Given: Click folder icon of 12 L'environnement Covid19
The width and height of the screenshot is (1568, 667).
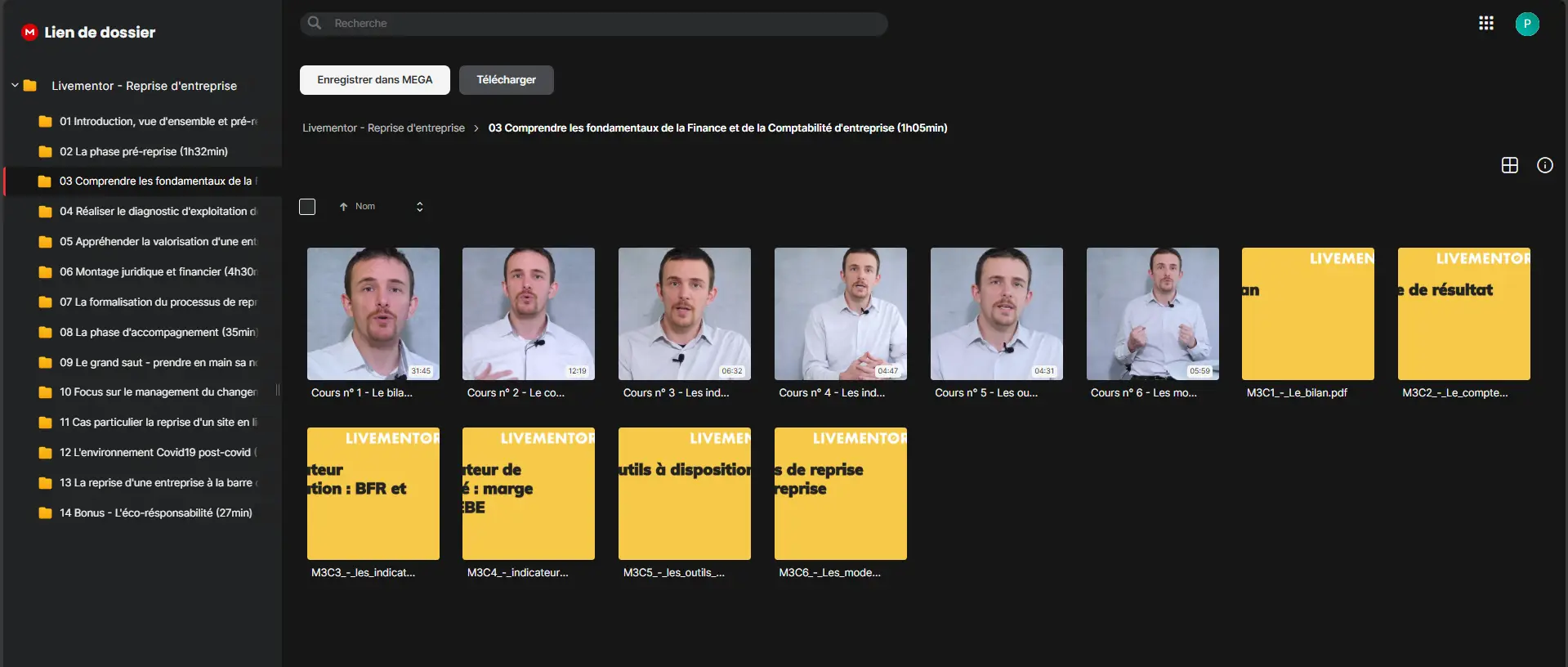Looking at the screenshot, I should (46, 452).
